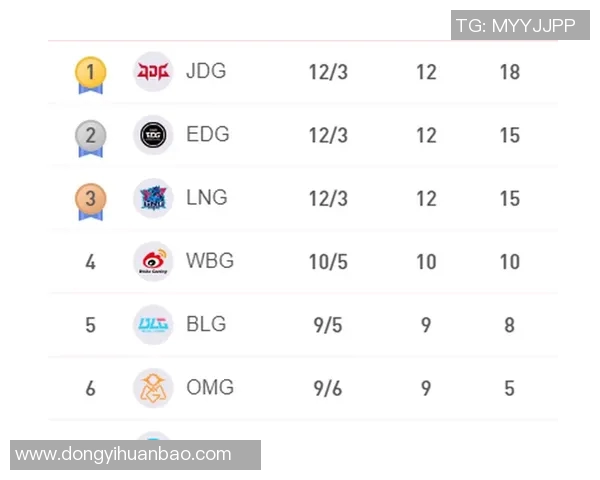Select the WBG team name
This screenshot has height=480, width=600.
(210, 260)
